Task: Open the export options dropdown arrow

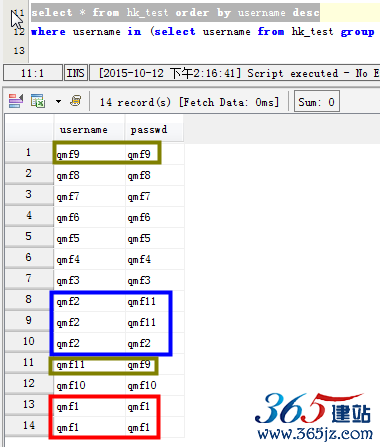Action: coord(58,101)
